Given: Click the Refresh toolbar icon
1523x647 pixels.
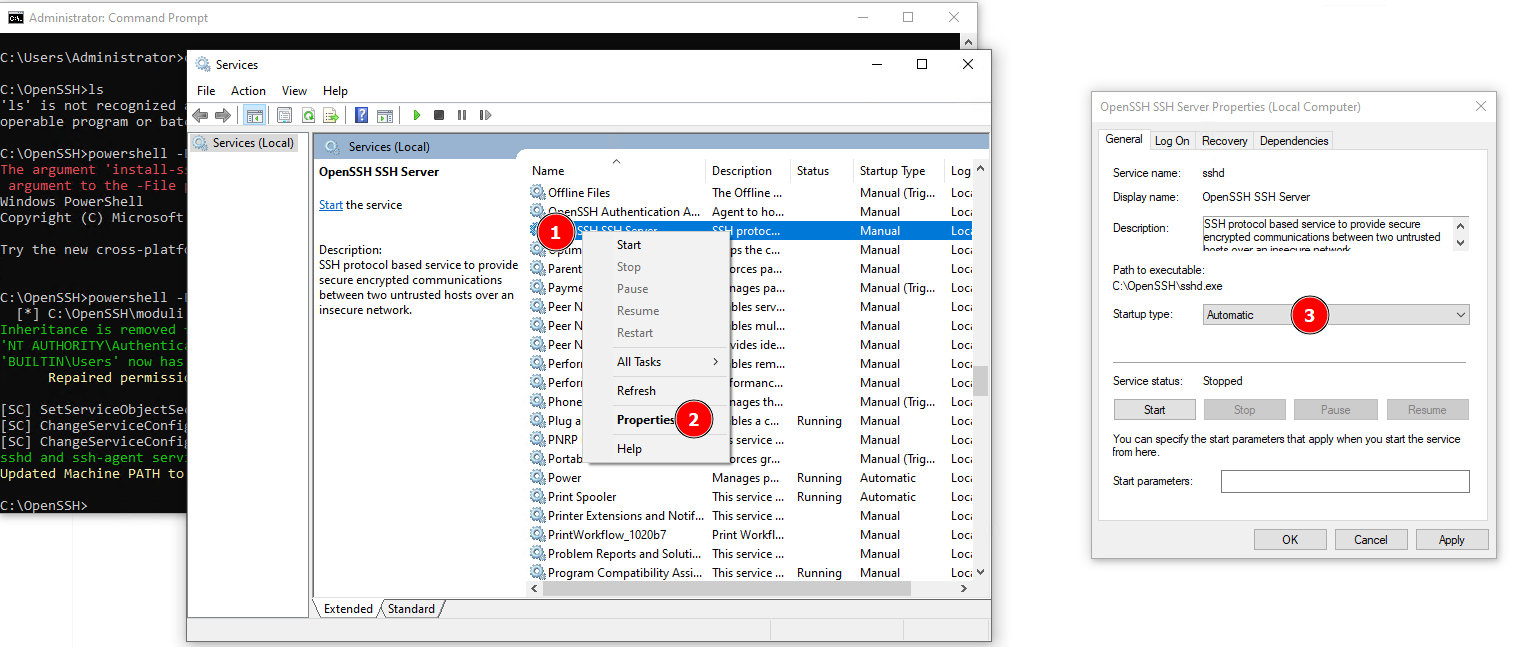Looking at the screenshot, I should (x=308, y=115).
